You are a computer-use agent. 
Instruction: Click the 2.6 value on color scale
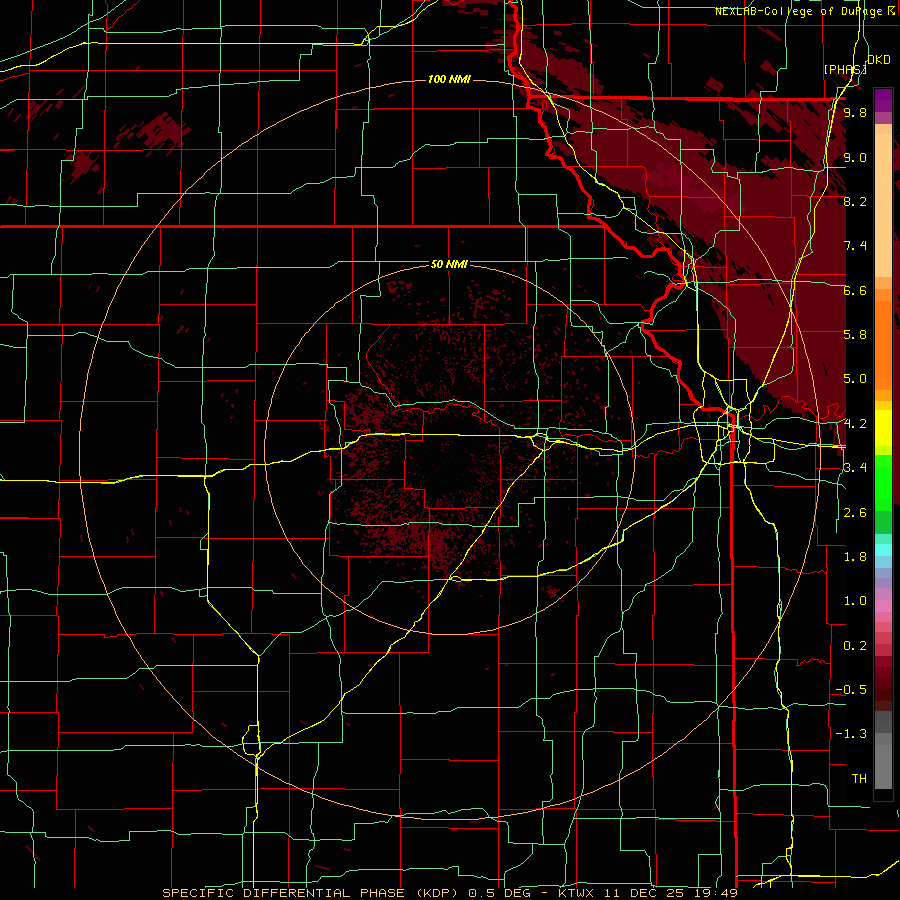(x=855, y=513)
